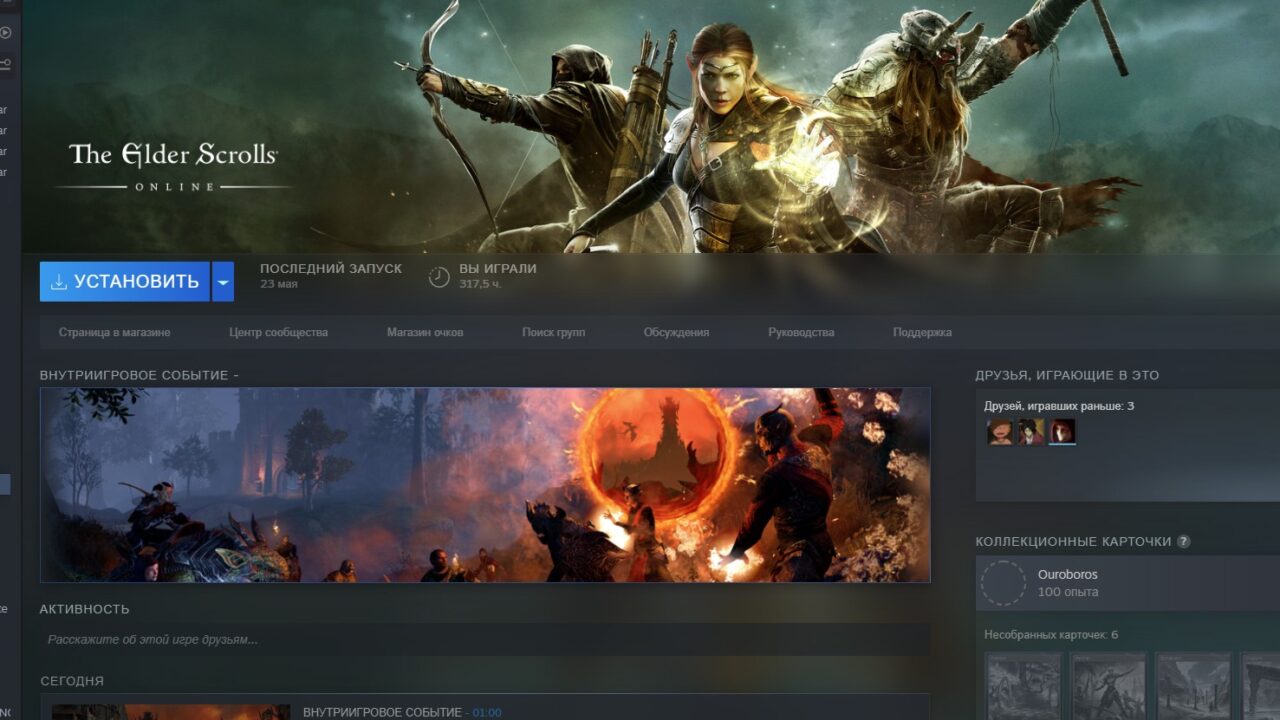
Task: Open the in-game event banner image
Action: [x=485, y=485]
